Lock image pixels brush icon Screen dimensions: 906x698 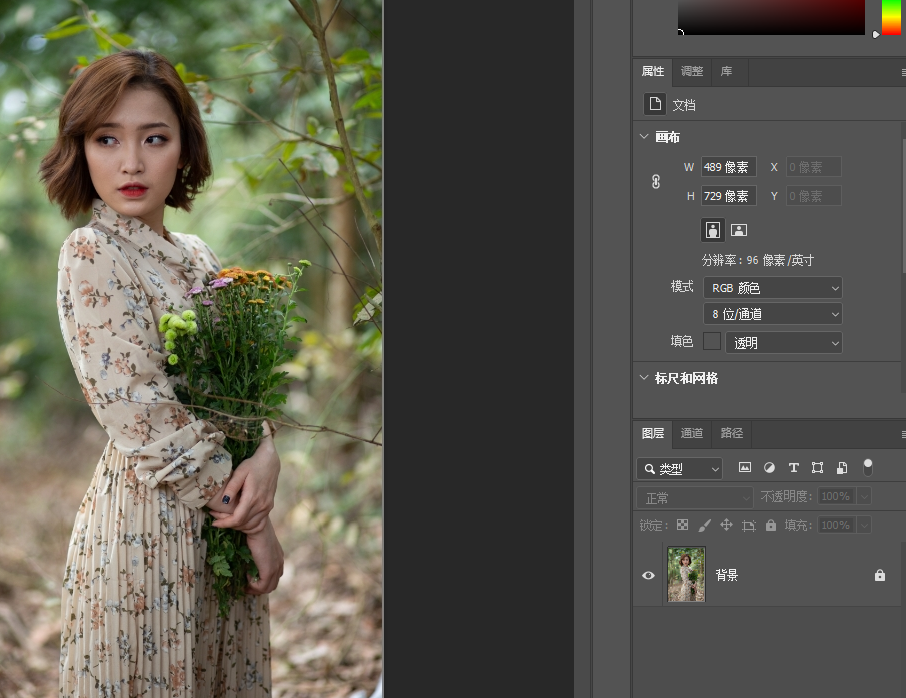pos(704,525)
